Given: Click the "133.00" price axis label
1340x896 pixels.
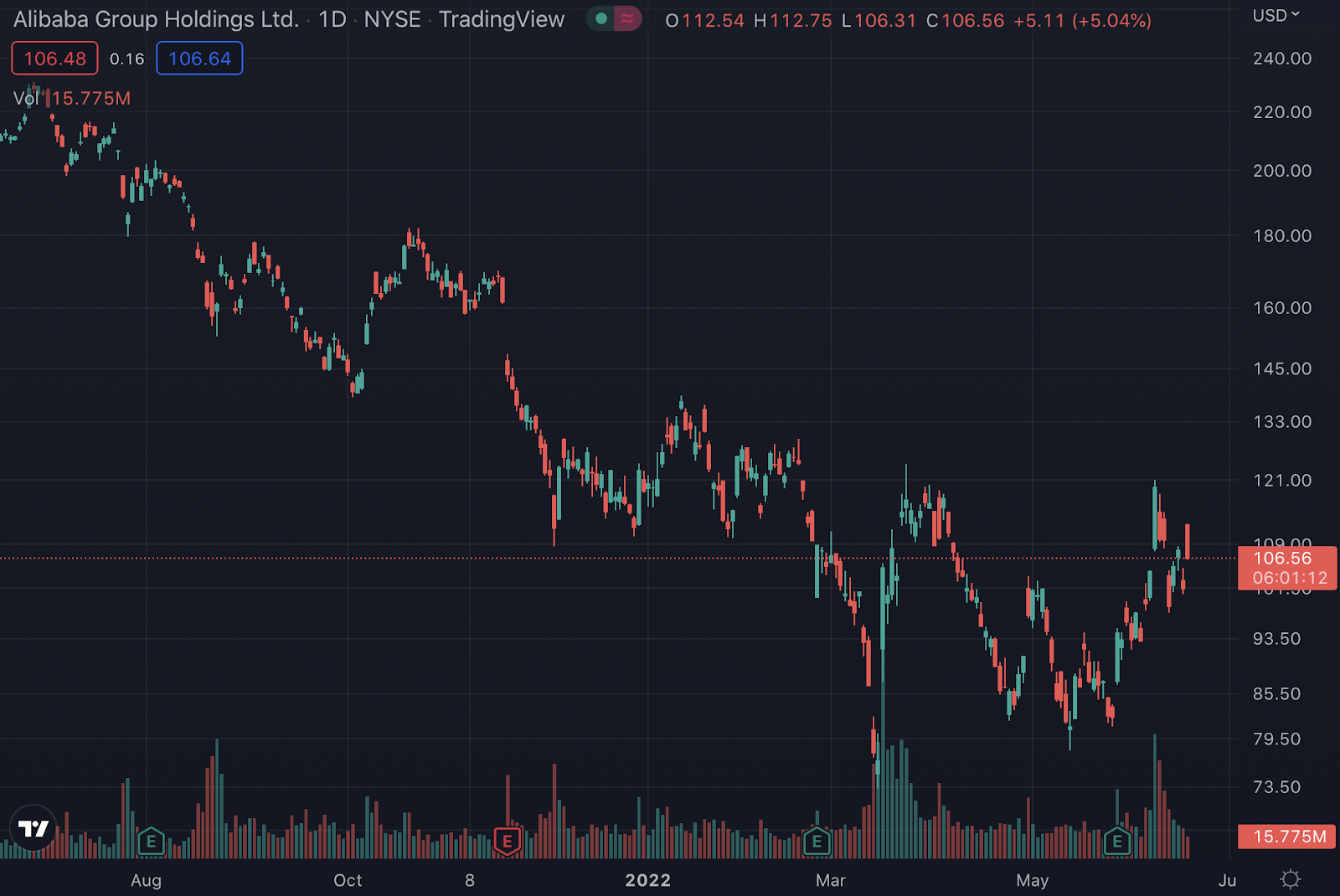Looking at the screenshot, I should tap(1282, 422).
